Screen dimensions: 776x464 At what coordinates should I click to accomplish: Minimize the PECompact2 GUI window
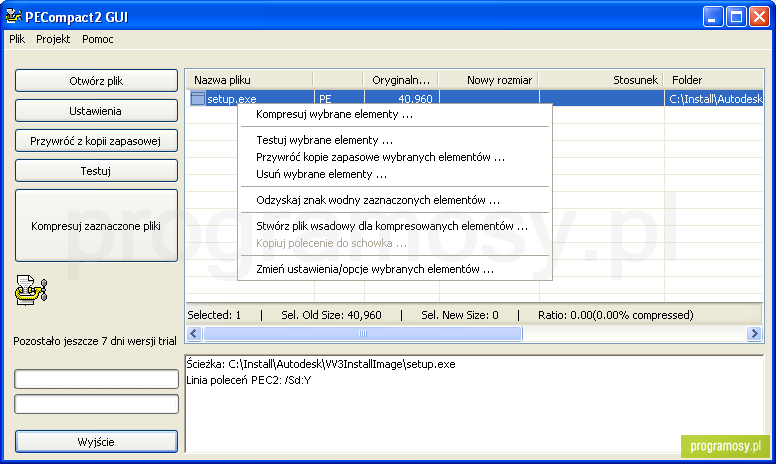(x=713, y=17)
